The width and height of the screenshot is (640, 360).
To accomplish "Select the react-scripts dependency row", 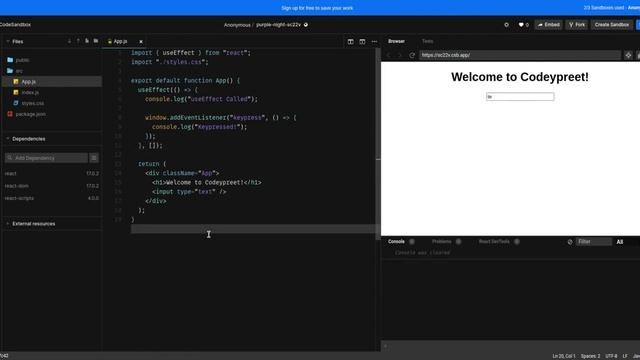I will pyautogui.click(x=51, y=198).
